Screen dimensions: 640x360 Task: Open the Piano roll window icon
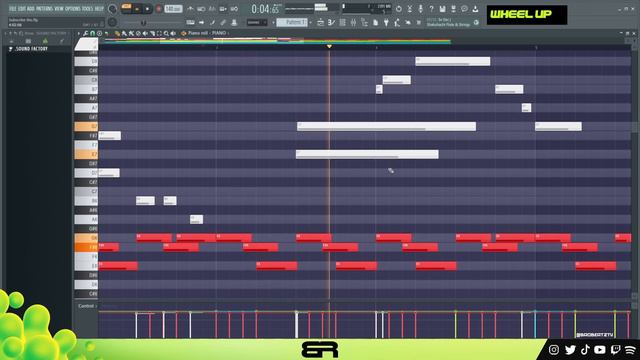[331, 23]
